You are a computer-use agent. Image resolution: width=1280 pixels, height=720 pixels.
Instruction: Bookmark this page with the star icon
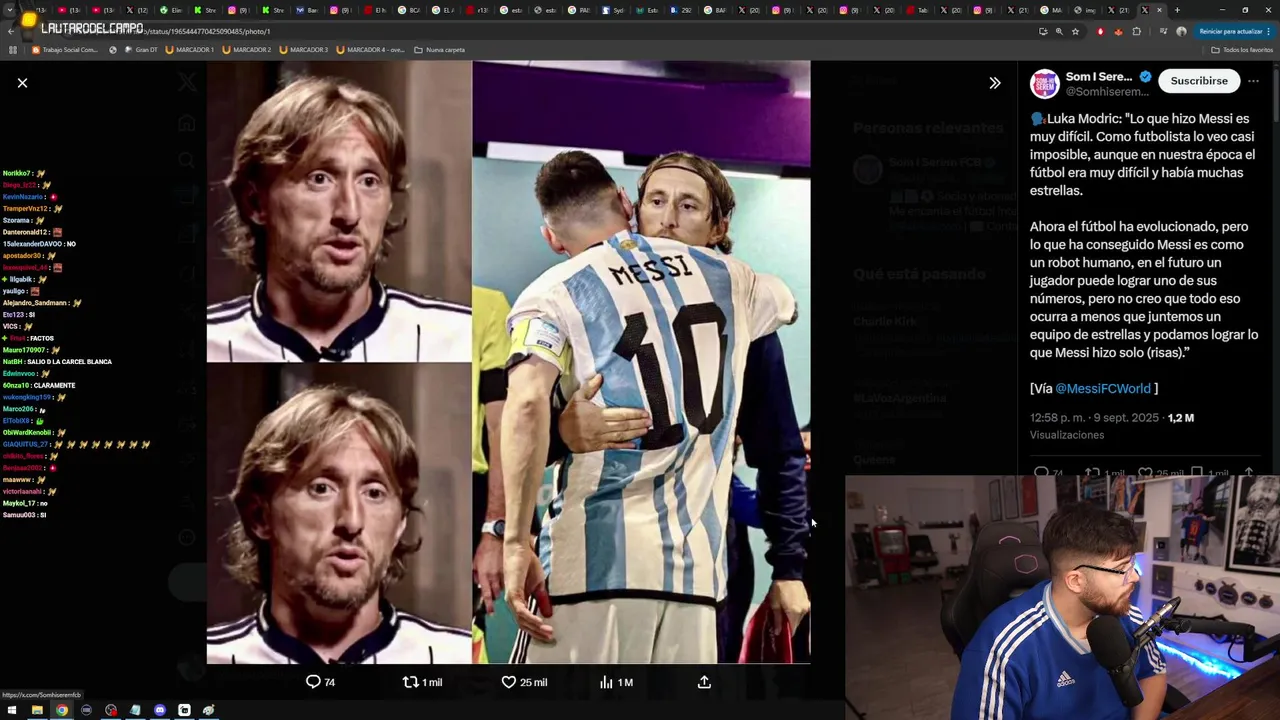coord(1075,31)
